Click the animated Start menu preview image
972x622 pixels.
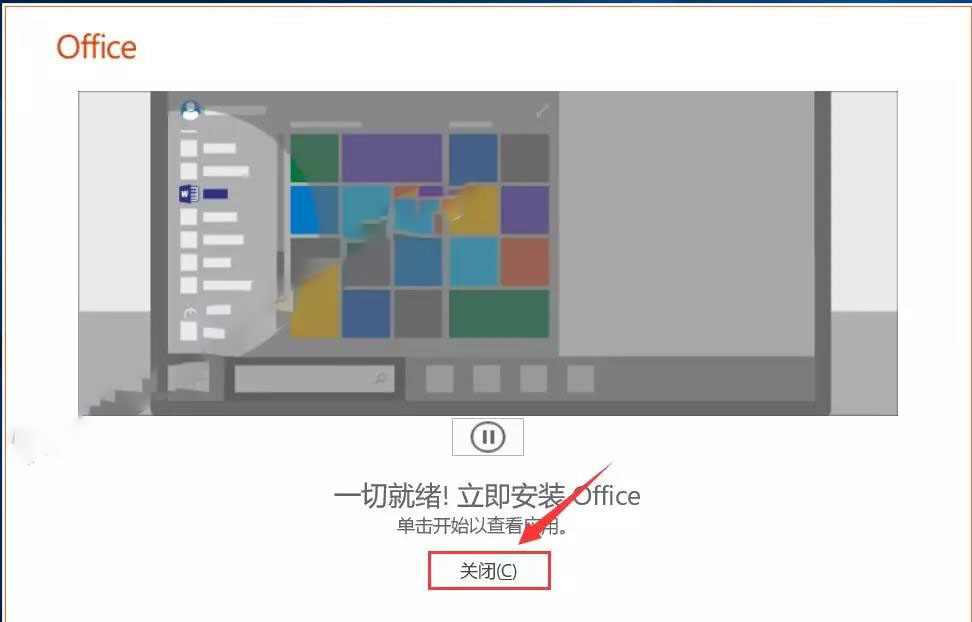coord(488,253)
